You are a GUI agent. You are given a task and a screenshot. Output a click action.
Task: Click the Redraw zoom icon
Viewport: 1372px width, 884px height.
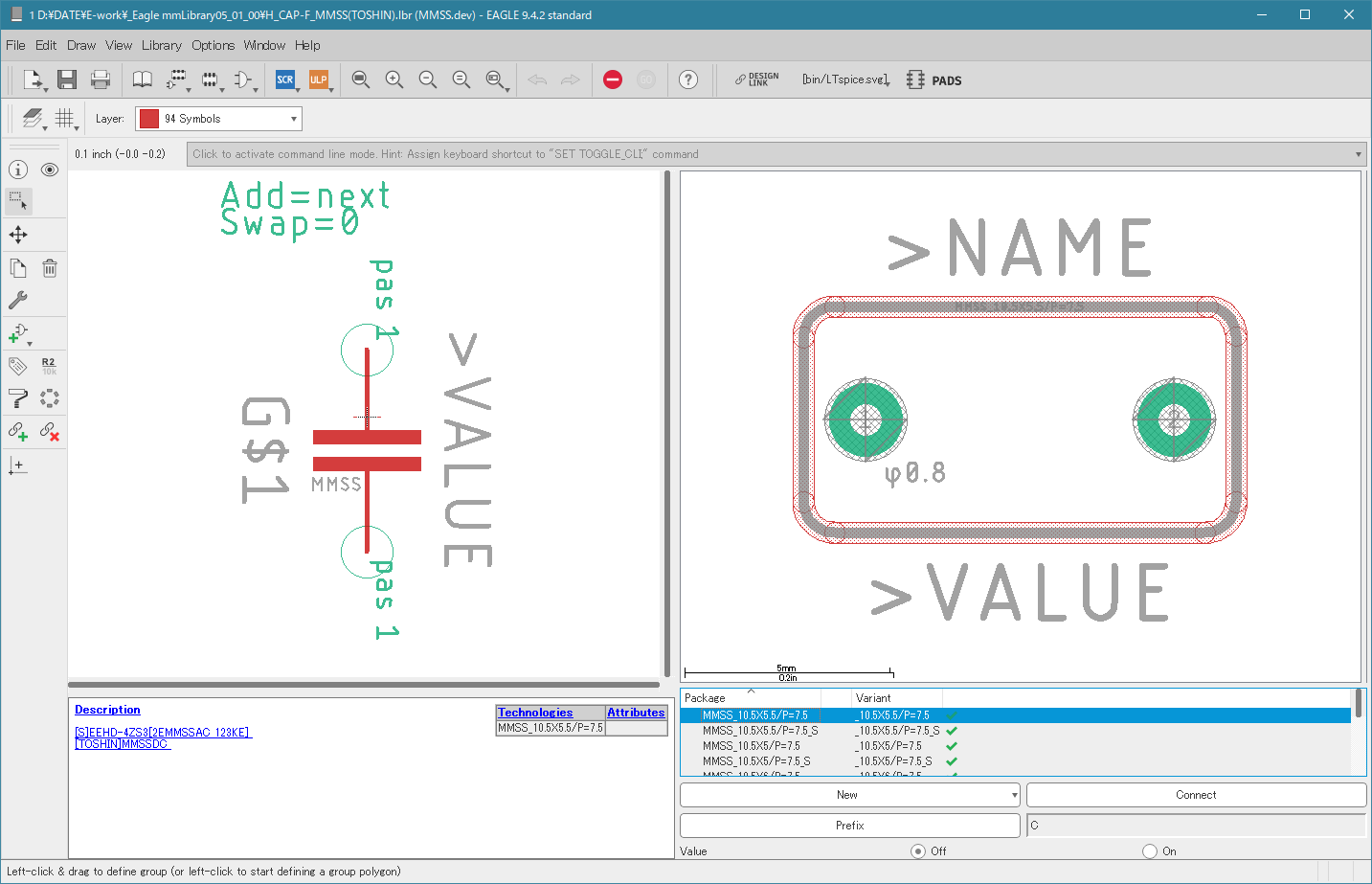point(461,79)
